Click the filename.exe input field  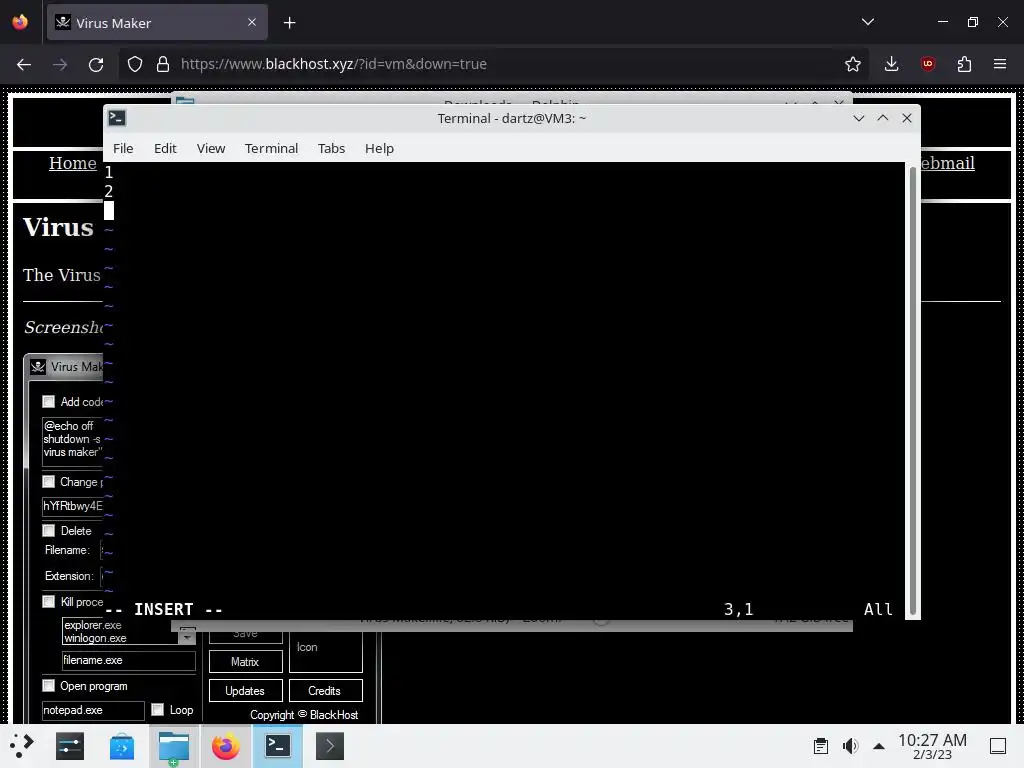click(x=129, y=660)
